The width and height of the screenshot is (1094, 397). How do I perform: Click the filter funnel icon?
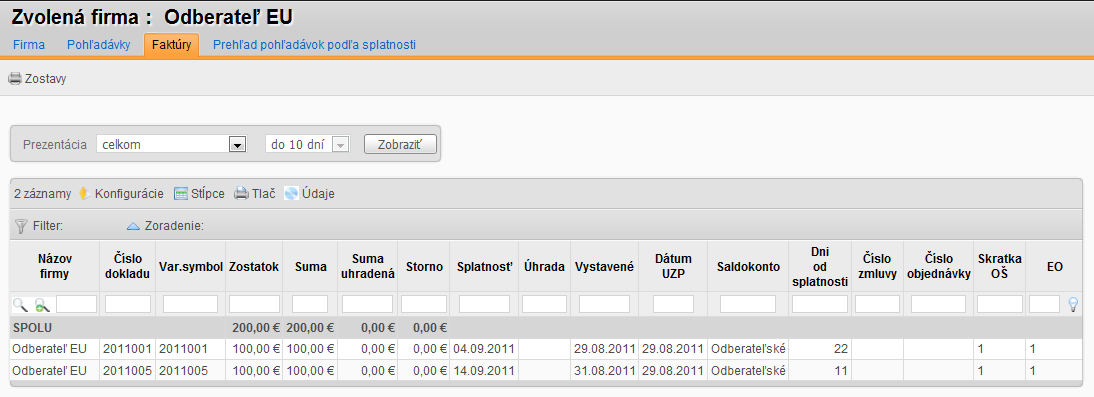tap(21, 226)
